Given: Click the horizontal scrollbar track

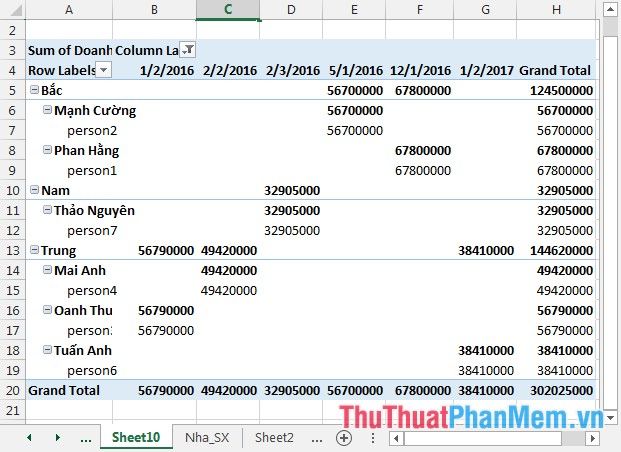Looking at the screenshot, I should tap(573, 438).
